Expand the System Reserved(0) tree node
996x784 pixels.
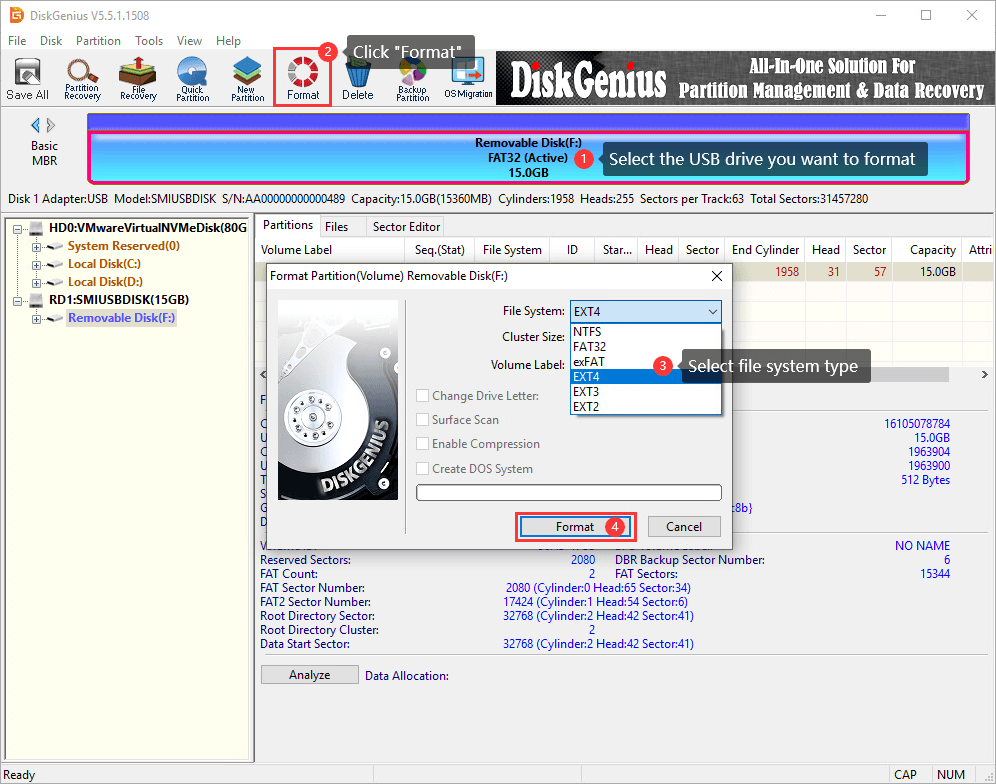click(x=36, y=247)
